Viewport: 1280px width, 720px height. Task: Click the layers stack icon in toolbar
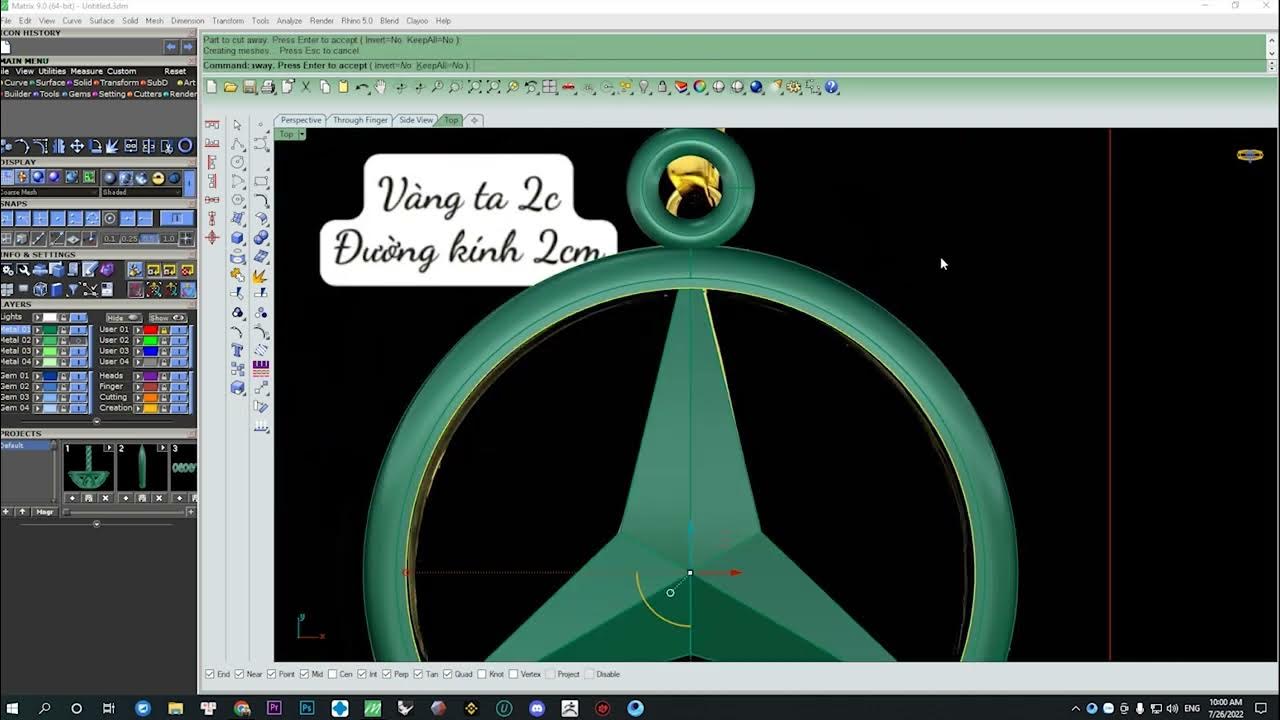click(681, 87)
